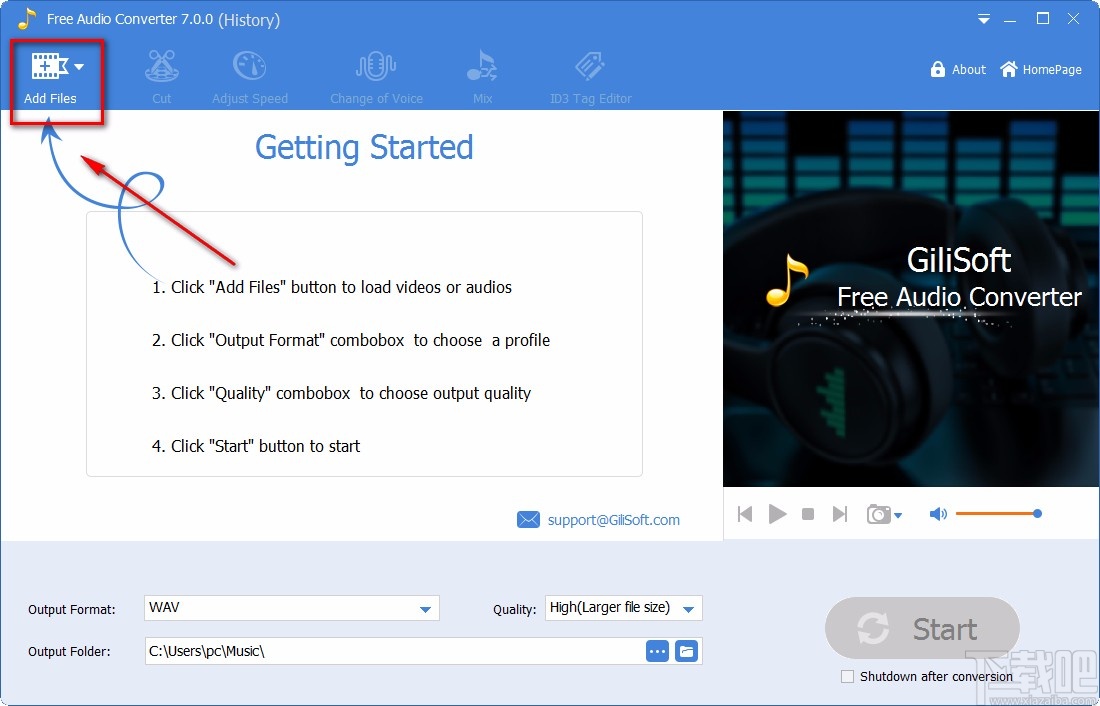Click the GiliSoft preview video panel
This screenshot has height=706, width=1100.
click(911, 298)
